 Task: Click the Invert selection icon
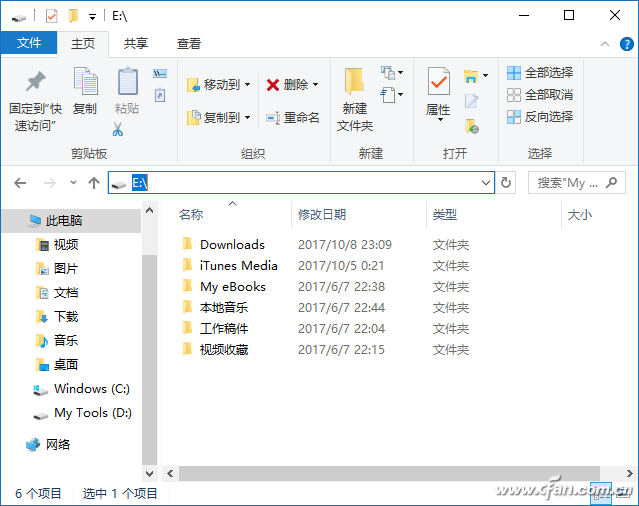pyautogui.click(x=513, y=117)
